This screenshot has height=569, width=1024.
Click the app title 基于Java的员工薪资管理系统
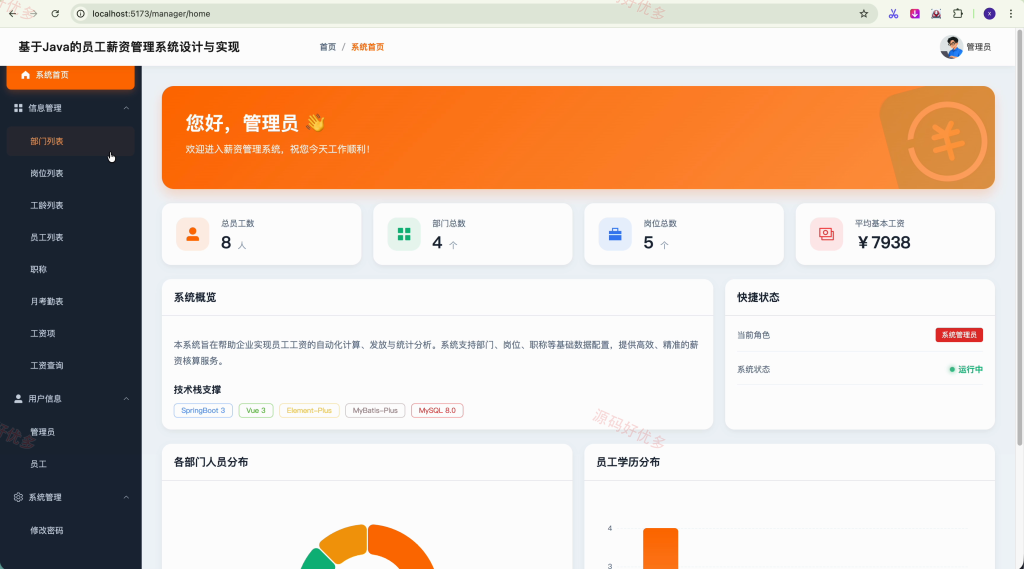tap(129, 47)
